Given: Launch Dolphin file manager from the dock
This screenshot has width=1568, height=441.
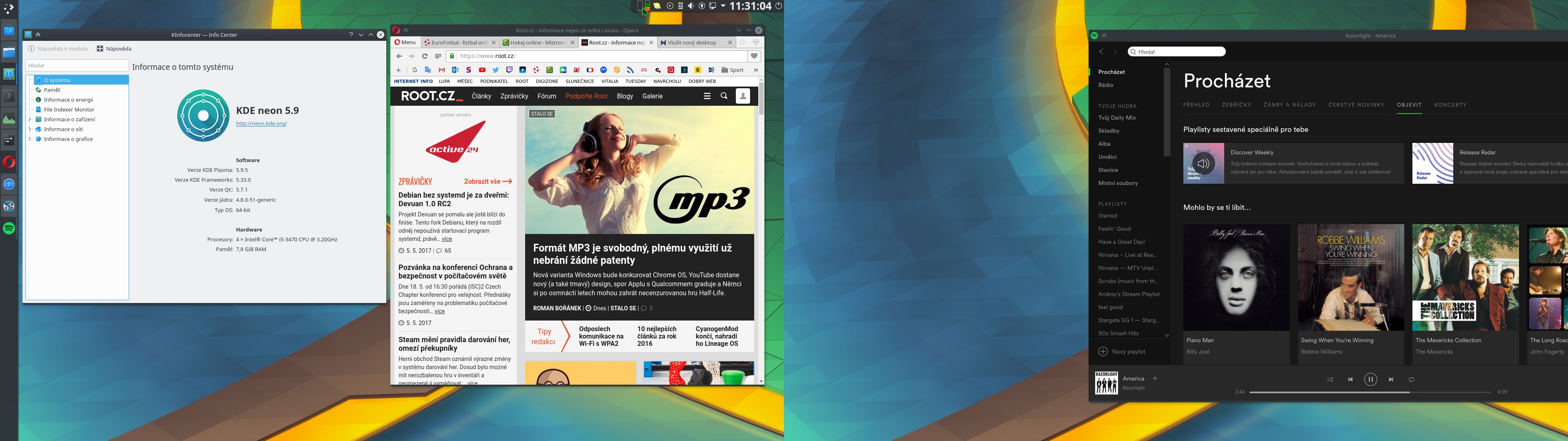Looking at the screenshot, I should click(x=9, y=52).
